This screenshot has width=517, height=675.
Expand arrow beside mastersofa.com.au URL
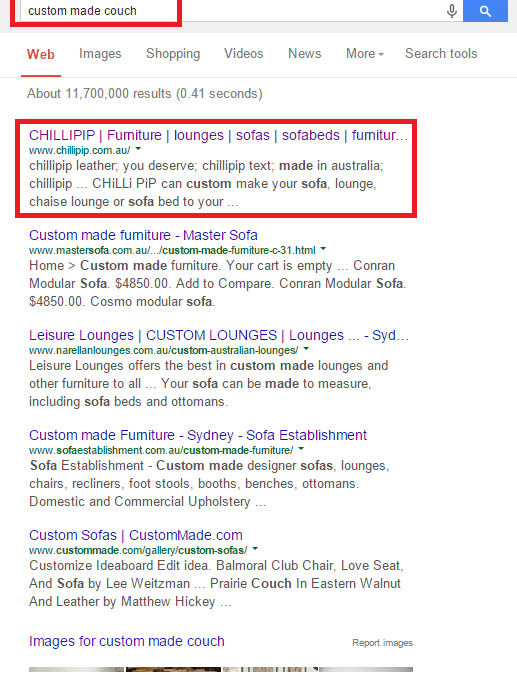[x=323, y=249]
